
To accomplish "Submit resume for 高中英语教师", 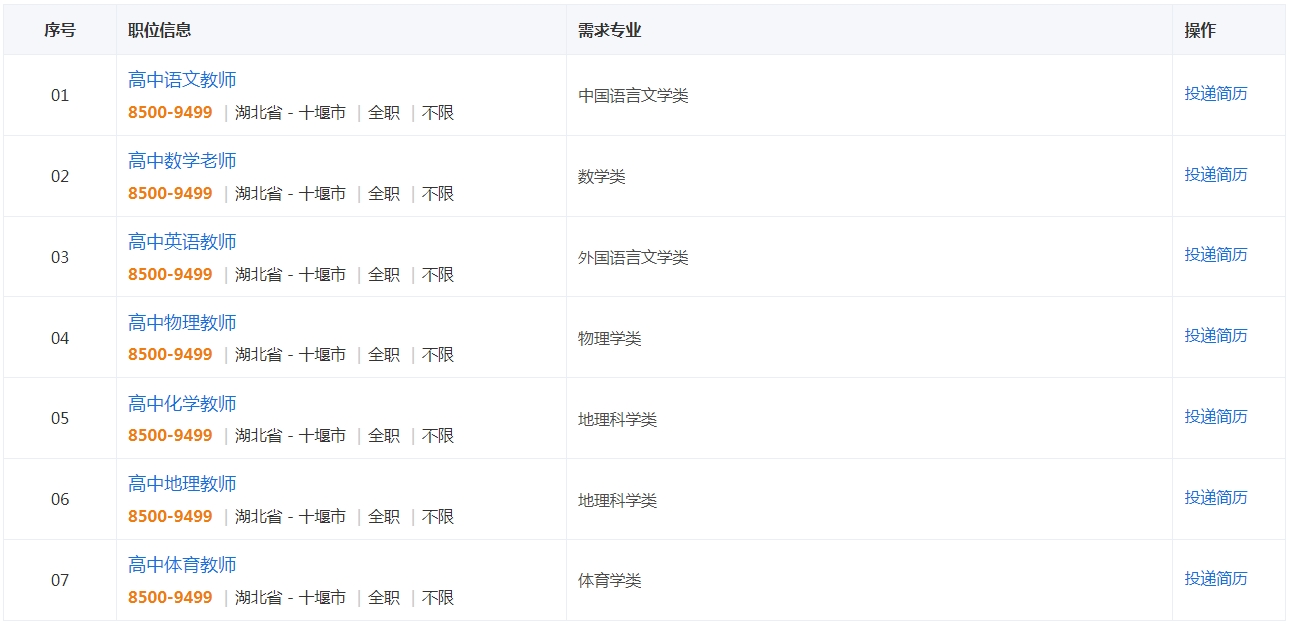I will [1216, 255].
